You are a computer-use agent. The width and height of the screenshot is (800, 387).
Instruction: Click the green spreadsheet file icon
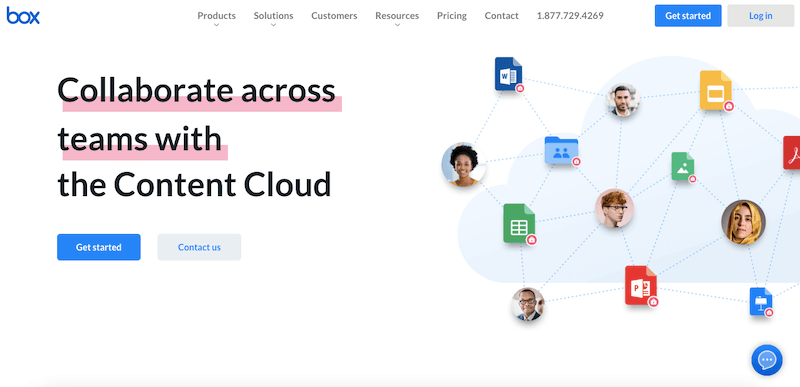518,223
